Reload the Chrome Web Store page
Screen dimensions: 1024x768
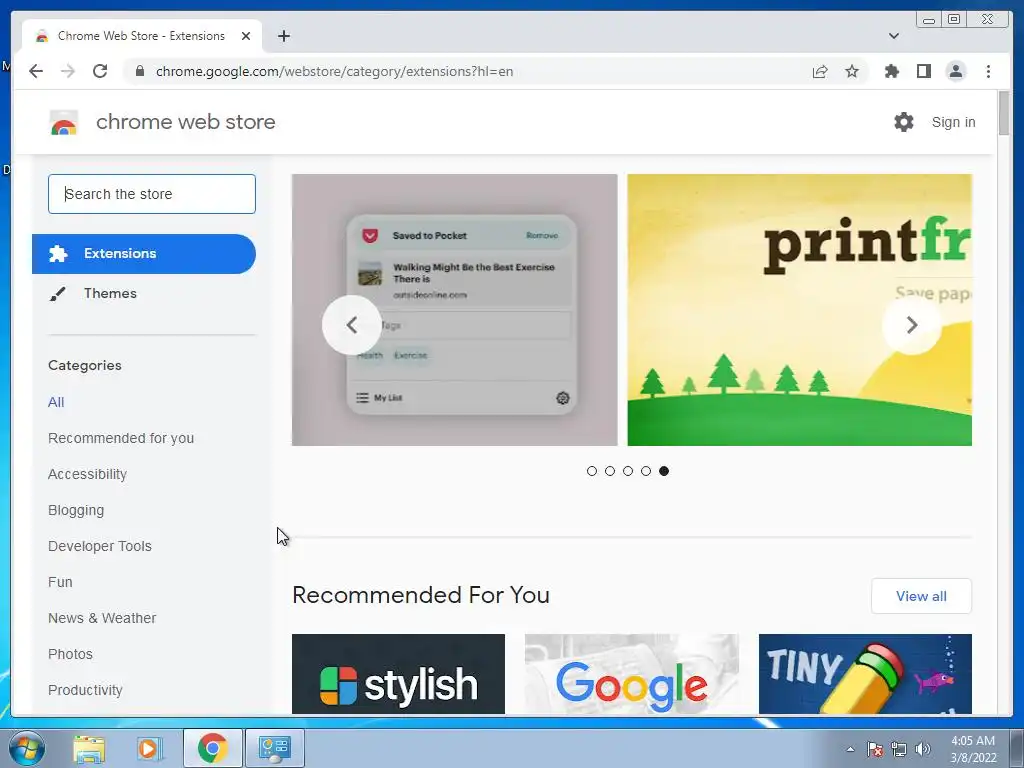(x=100, y=71)
